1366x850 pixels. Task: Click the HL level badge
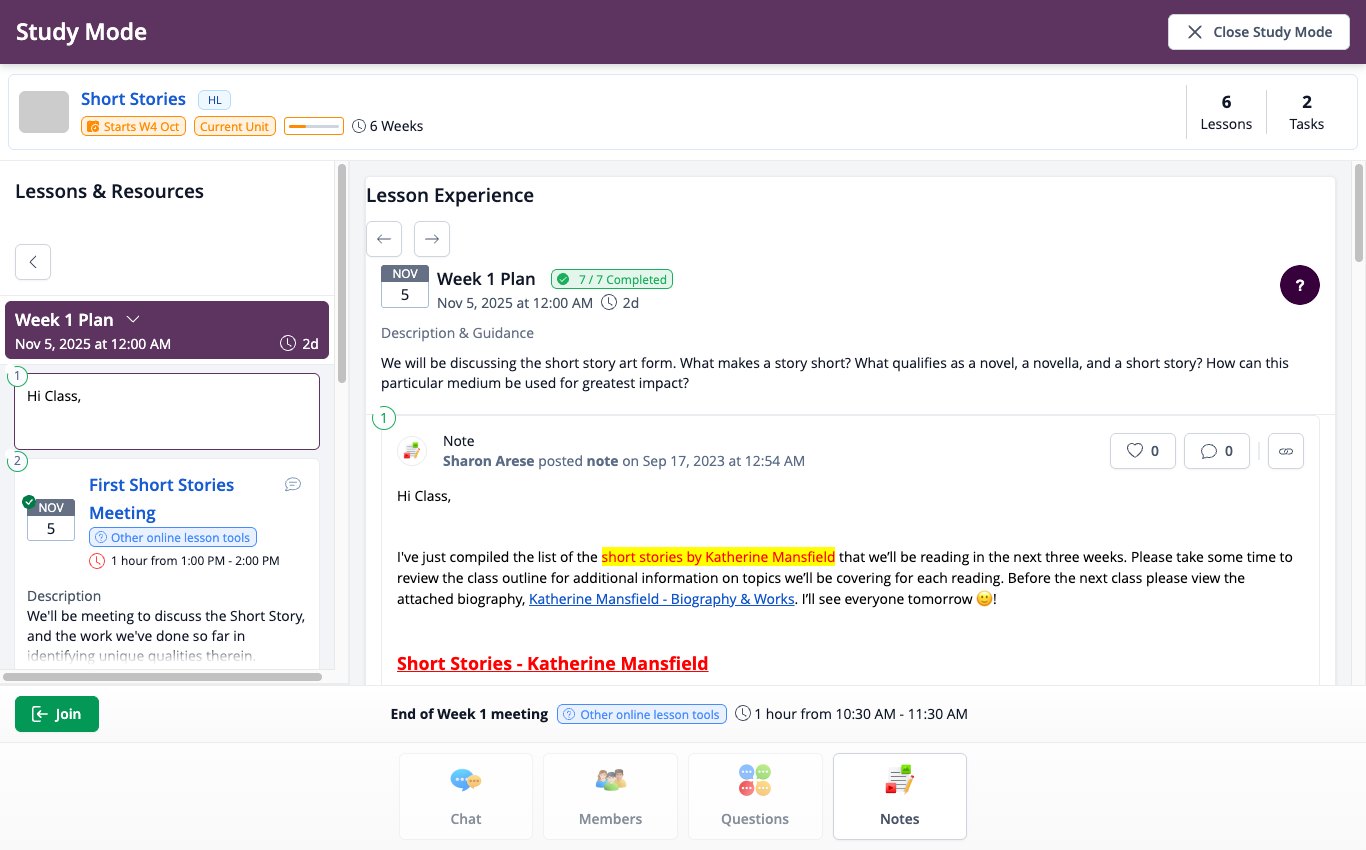coord(214,99)
